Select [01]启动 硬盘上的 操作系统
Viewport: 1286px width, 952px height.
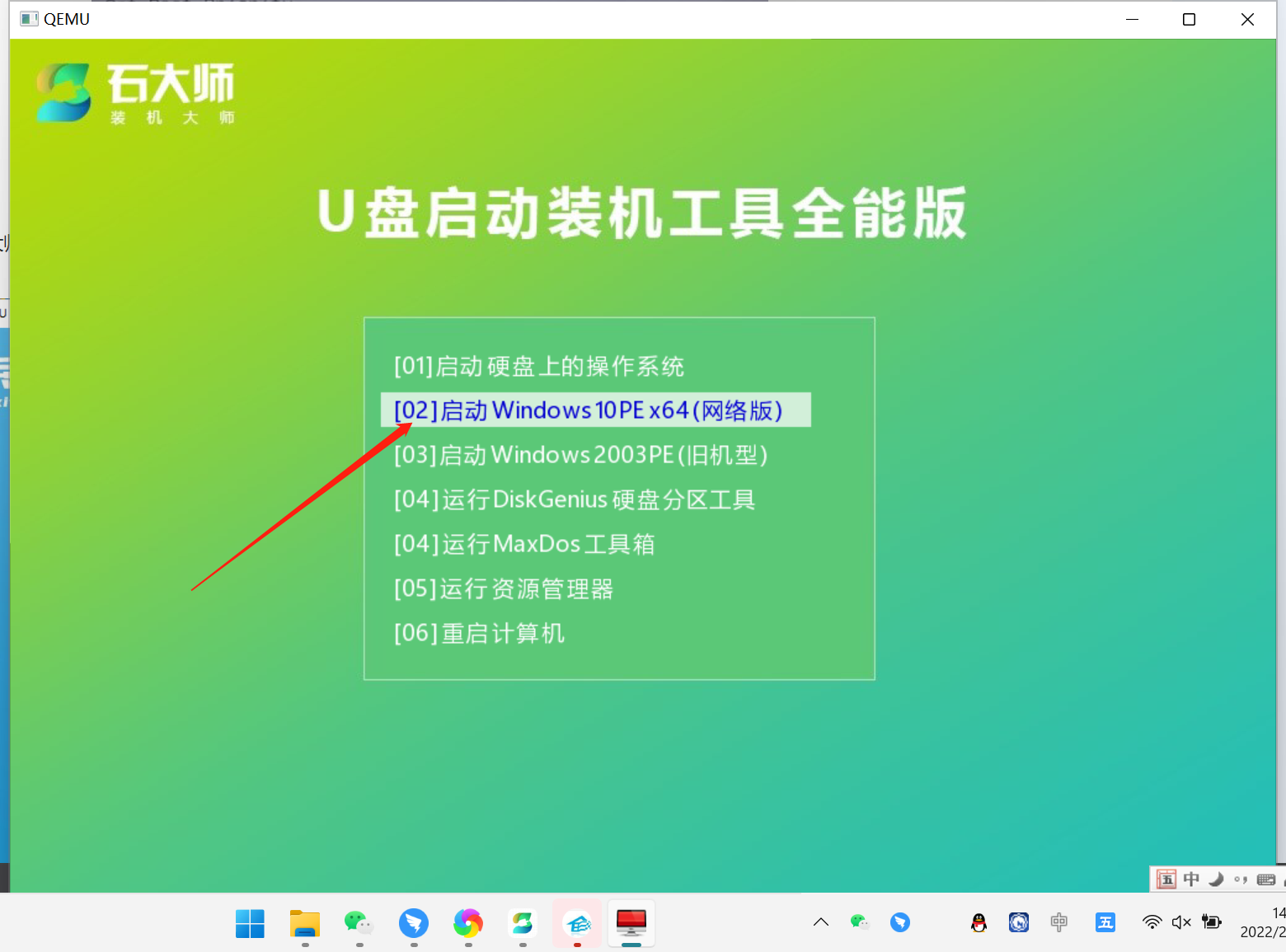(539, 365)
